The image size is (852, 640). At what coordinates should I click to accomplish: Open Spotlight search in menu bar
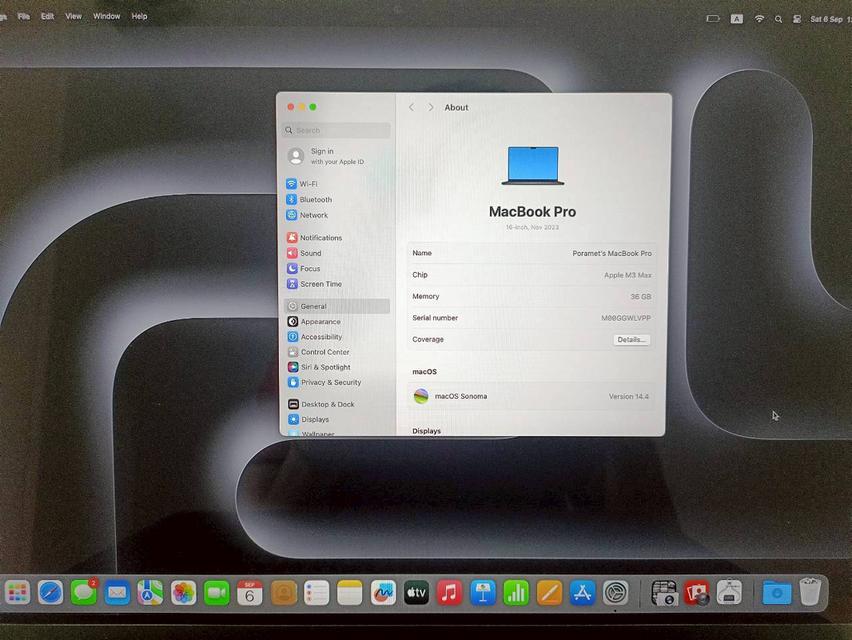(x=779, y=19)
